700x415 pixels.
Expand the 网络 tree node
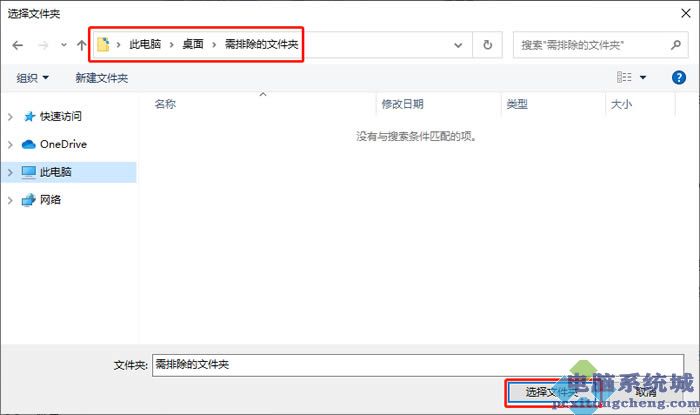click(10, 200)
